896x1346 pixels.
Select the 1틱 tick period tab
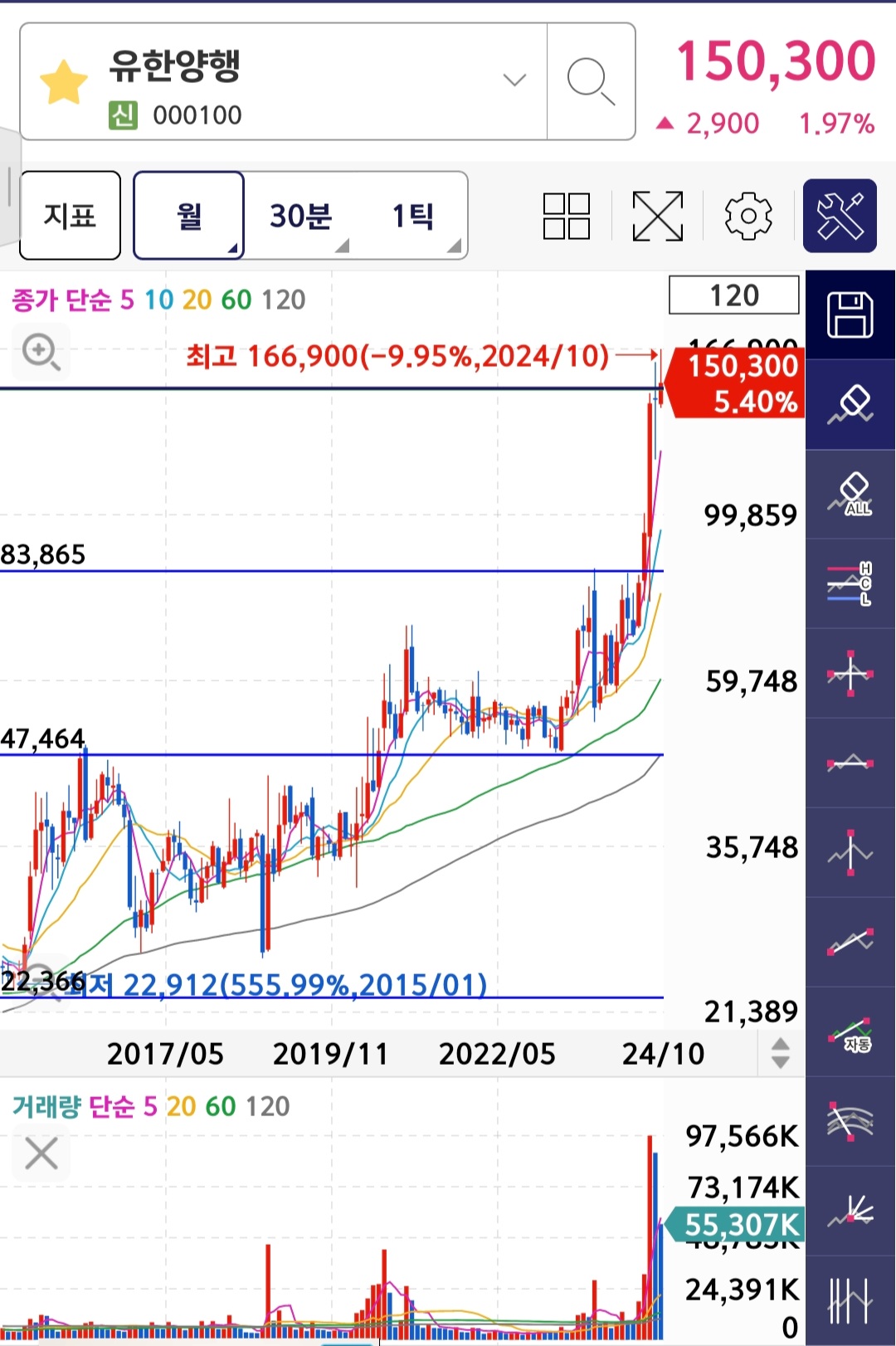coord(412,216)
